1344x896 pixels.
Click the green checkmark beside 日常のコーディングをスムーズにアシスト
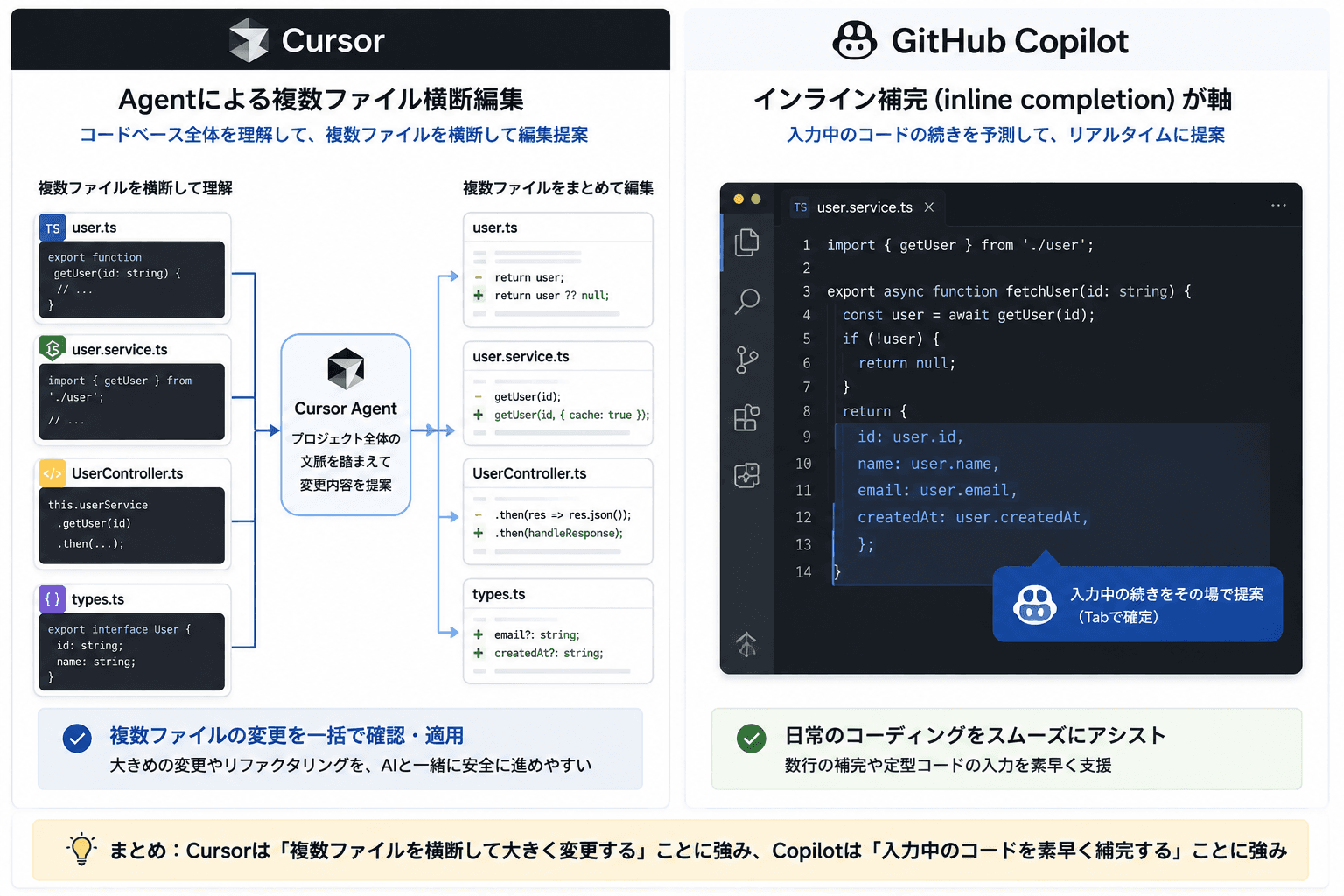pos(751,738)
